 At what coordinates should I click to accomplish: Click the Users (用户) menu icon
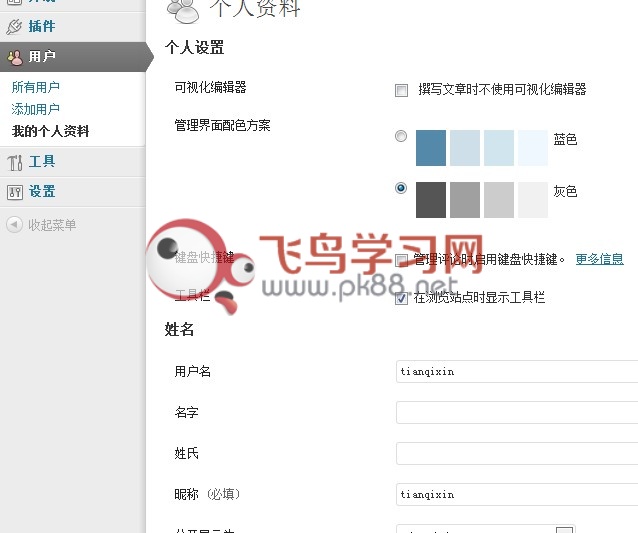(x=14, y=57)
